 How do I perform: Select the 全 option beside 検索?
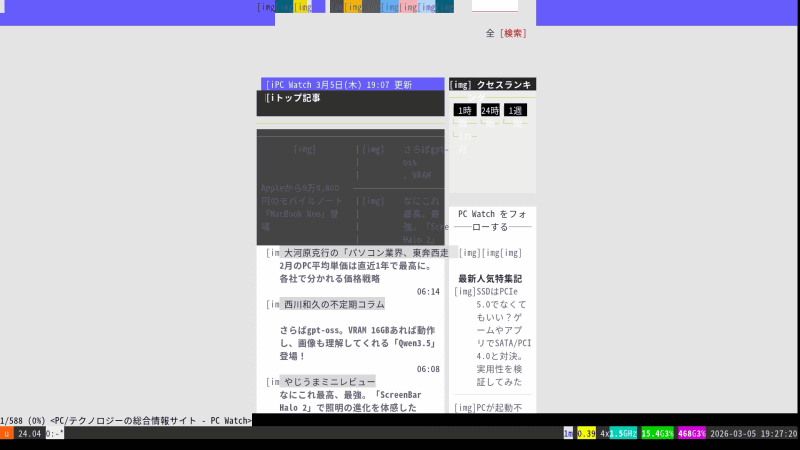(x=490, y=33)
